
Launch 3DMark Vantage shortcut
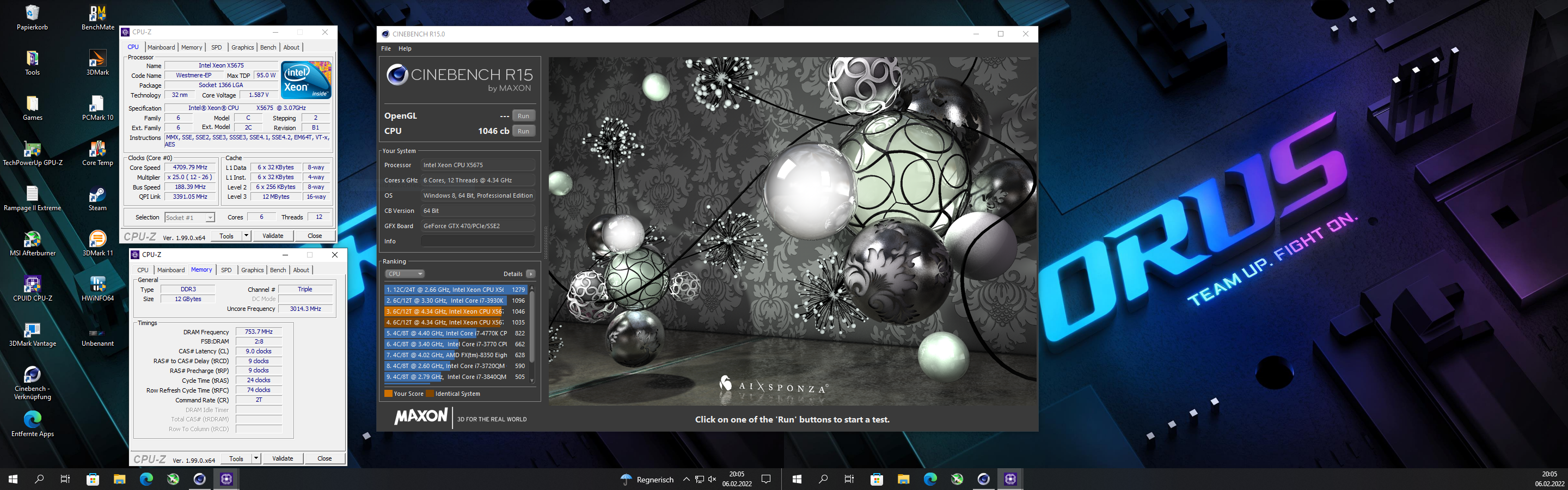[x=32, y=334]
